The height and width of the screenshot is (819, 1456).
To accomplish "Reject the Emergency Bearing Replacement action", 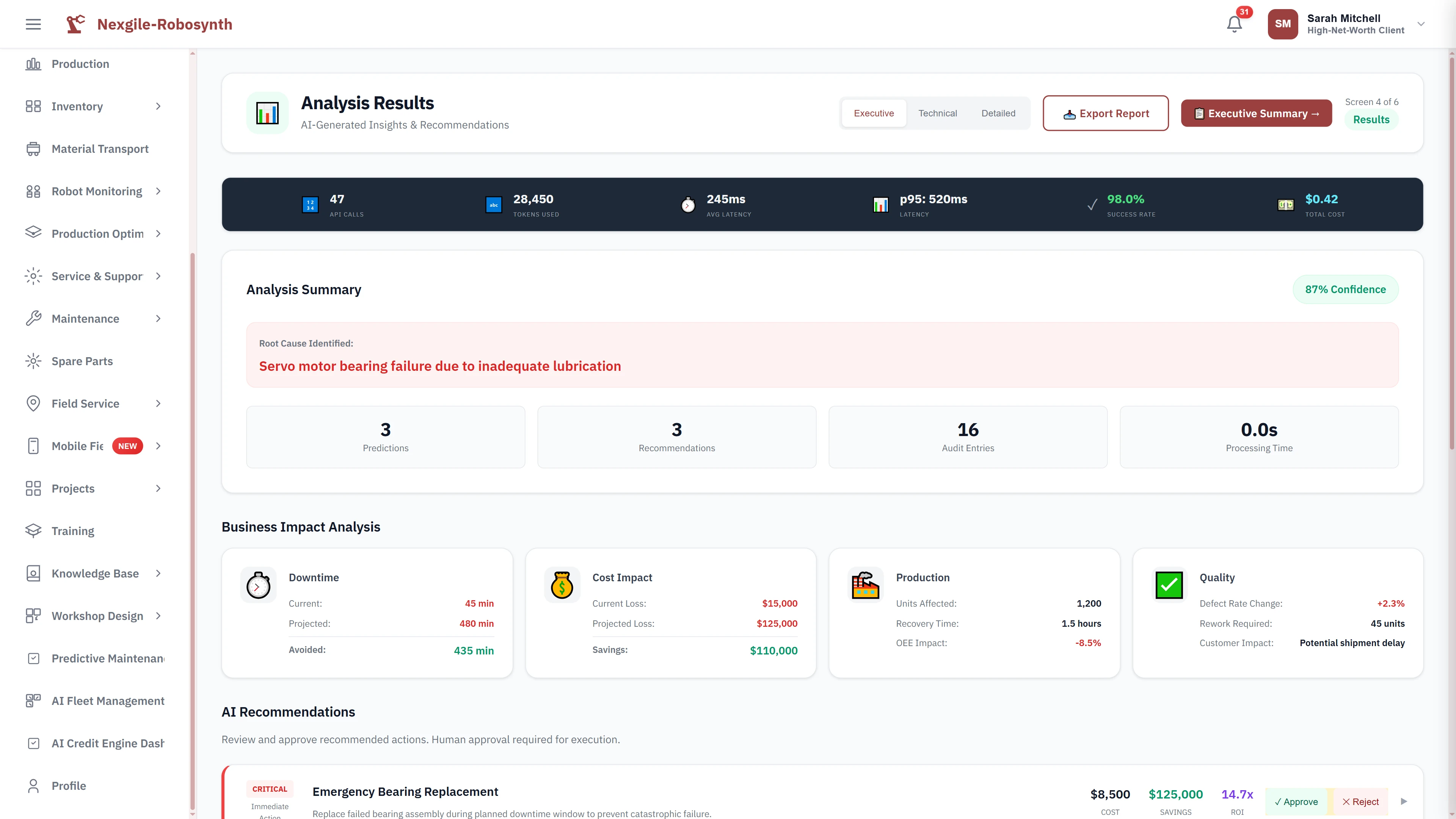I will point(1360,802).
